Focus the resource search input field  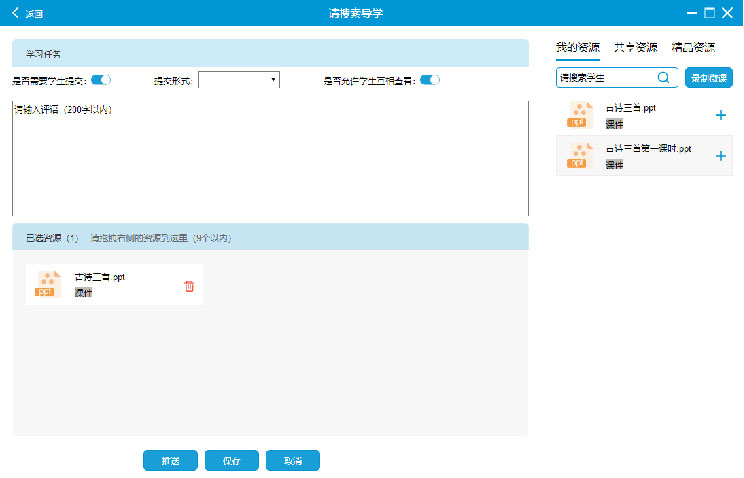pyautogui.click(x=605, y=77)
